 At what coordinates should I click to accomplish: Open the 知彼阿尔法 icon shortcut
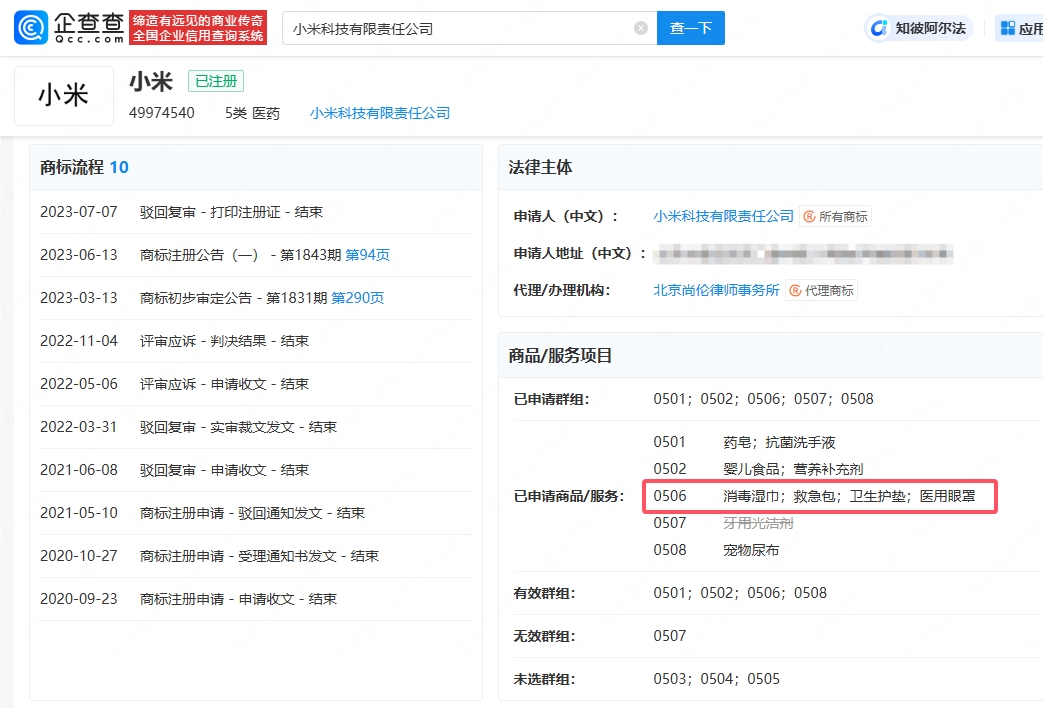tap(880, 28)
